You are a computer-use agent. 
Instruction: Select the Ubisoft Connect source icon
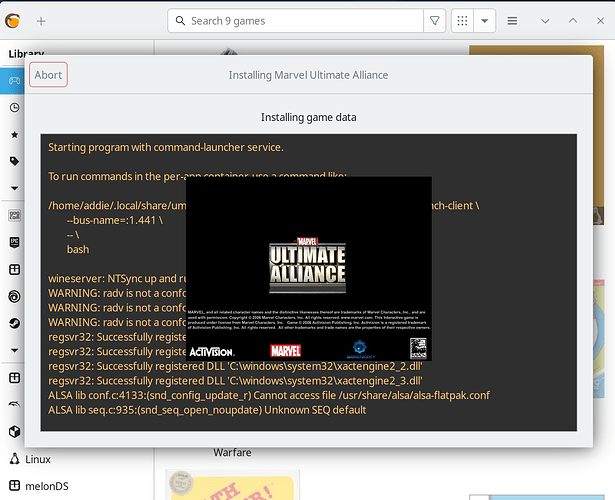(x=15, y=296)
